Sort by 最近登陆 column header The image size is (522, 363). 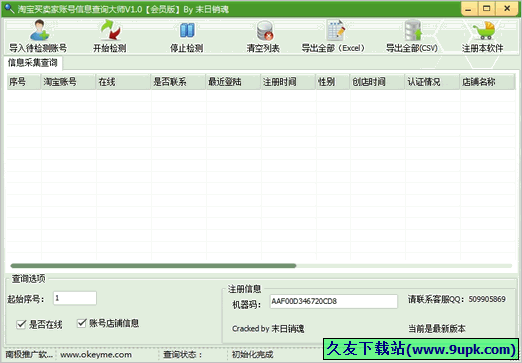pyautogui.click(x=233, y=82)
